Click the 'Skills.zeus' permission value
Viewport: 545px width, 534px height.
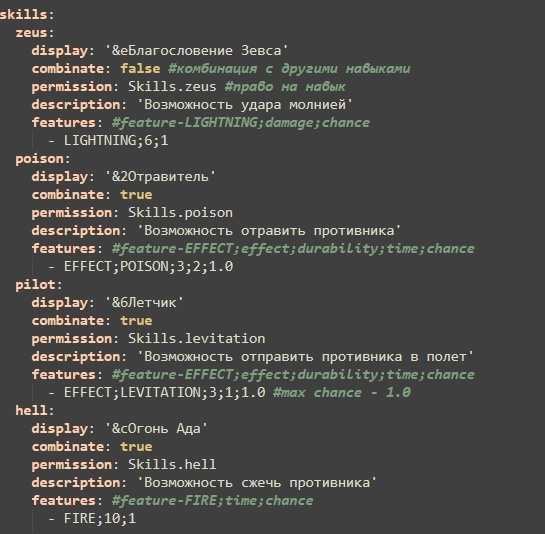click(x=172, y=87)
